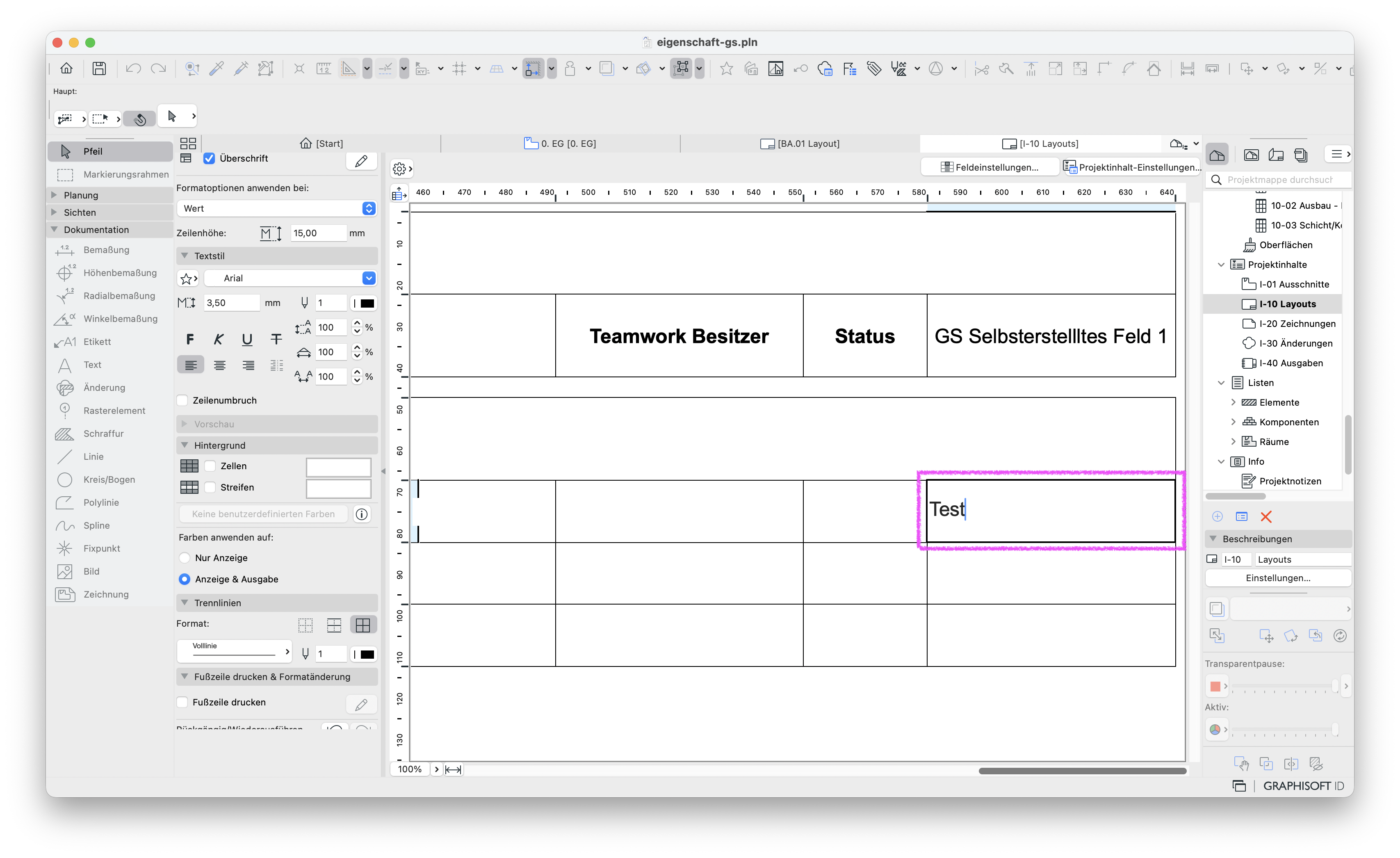
Task: Uncheck the Überschrift checkbox
Action: [x=209, y=159]
